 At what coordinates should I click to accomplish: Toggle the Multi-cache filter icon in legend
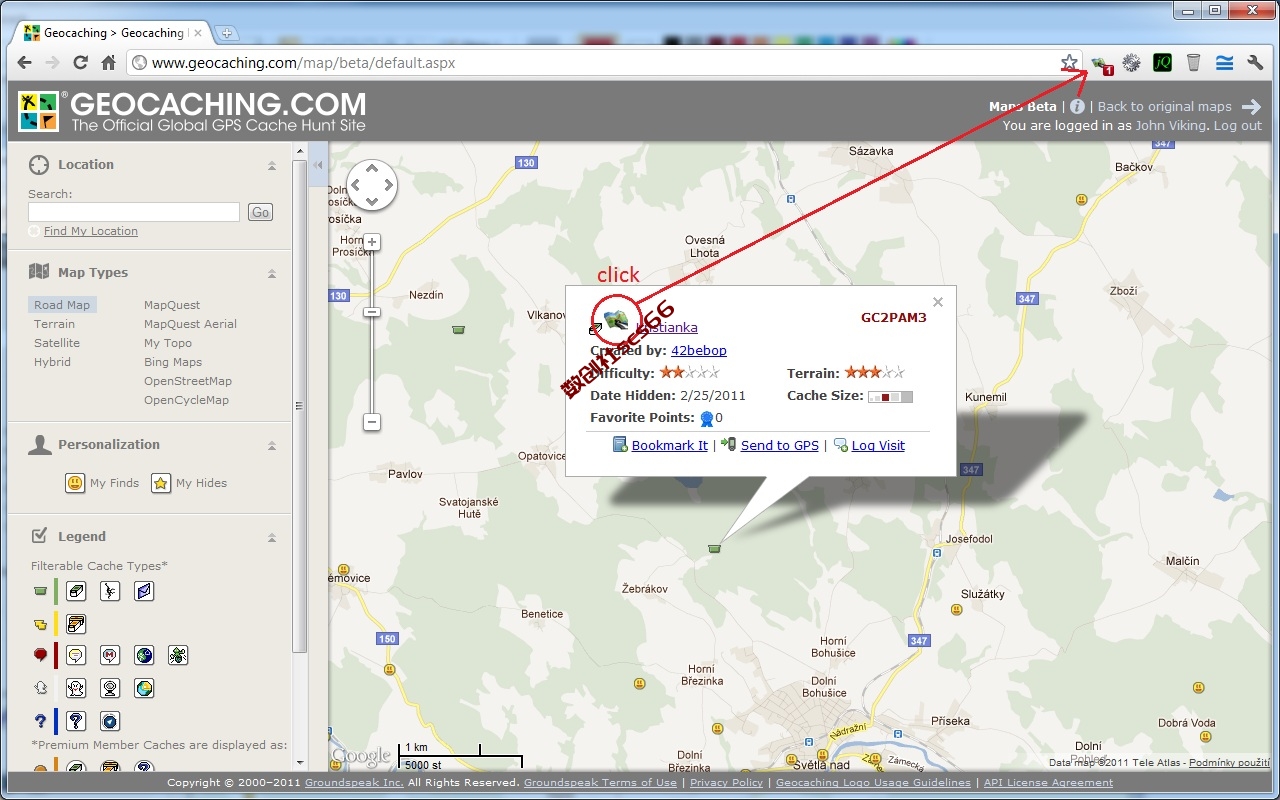77,624
